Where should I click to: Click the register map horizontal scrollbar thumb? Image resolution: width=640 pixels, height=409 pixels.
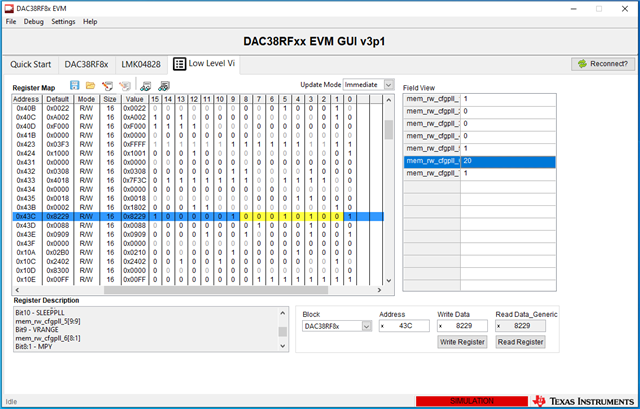(x=216, y=290)
